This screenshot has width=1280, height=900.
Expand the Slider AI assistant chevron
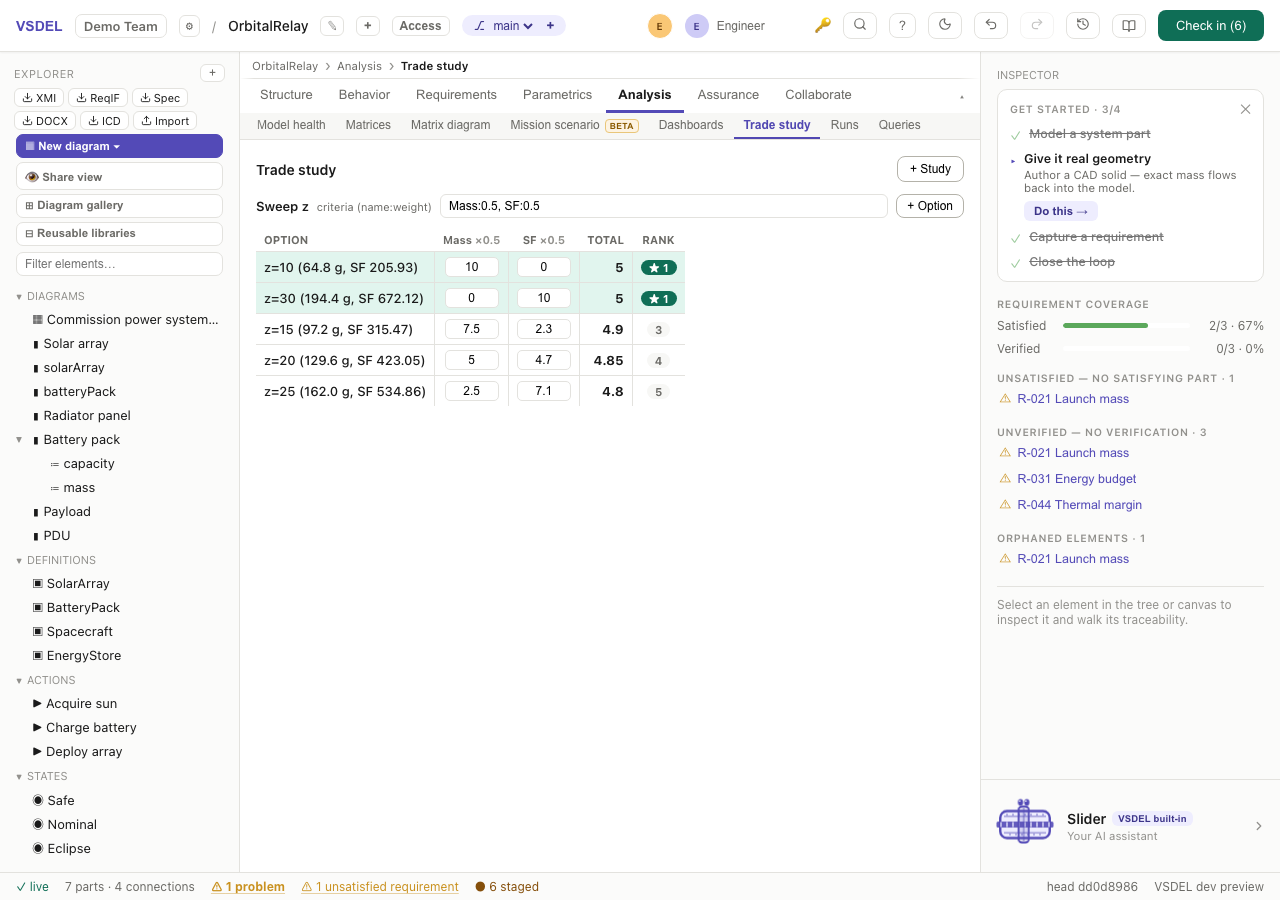click(1258, 826)
